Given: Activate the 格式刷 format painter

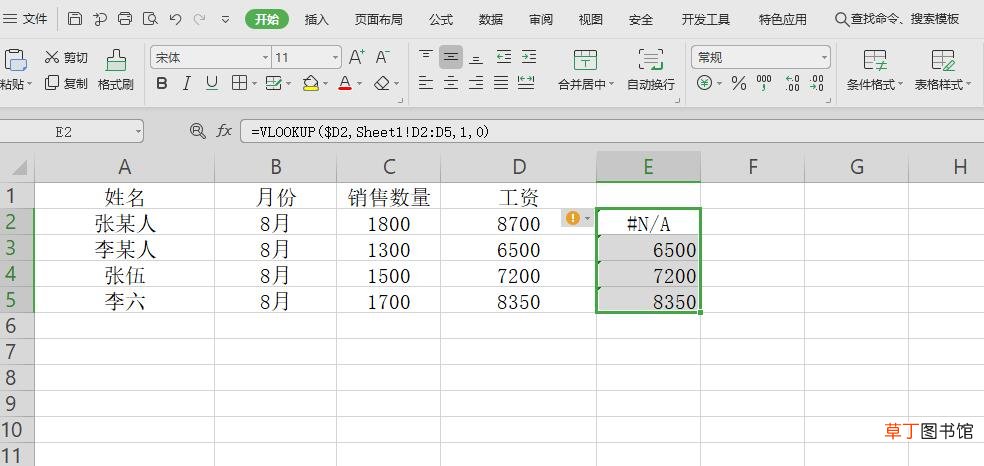Looking at the screenshot, I should tap(115, 71).
